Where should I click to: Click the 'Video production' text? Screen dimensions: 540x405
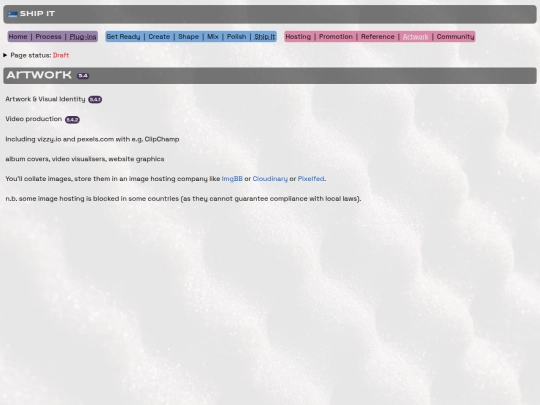pyautogui.click(x=34, y=119)
